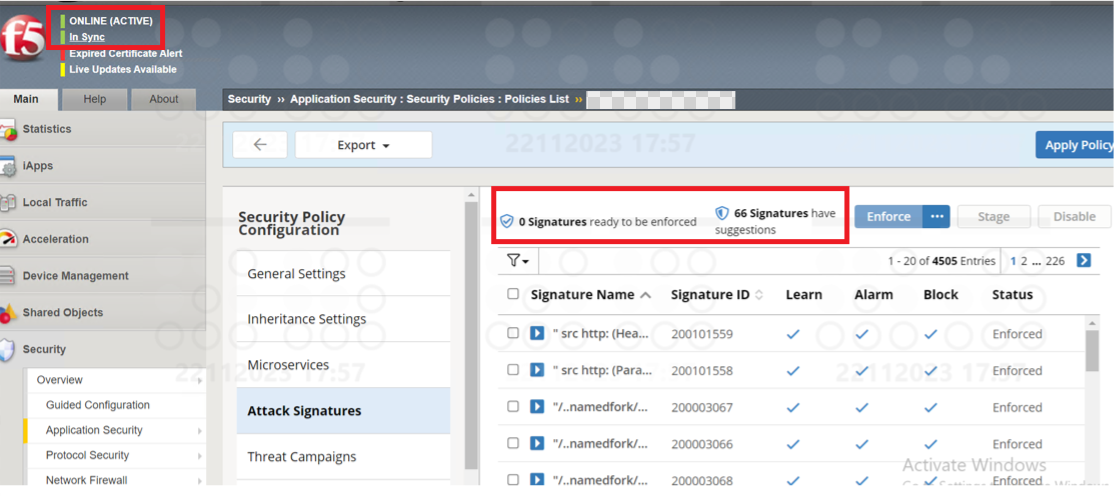
Task: Go to page 226
Action: pyautogui.click(x=1055, y=261)
